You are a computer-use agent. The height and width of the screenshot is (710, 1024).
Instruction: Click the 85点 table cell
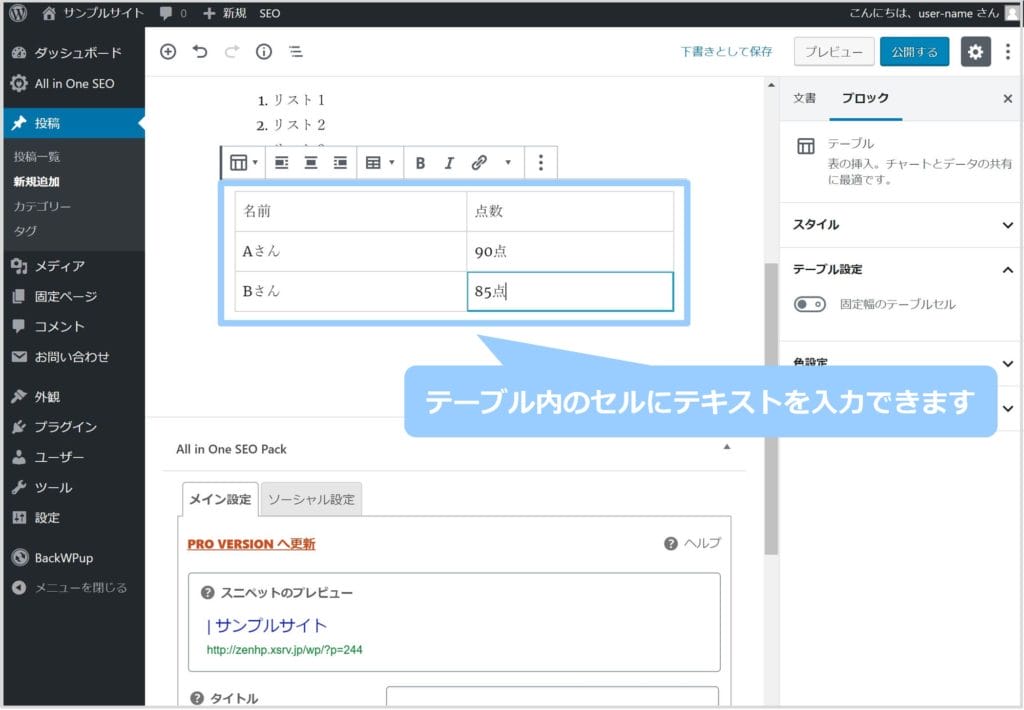pos(570,291)
